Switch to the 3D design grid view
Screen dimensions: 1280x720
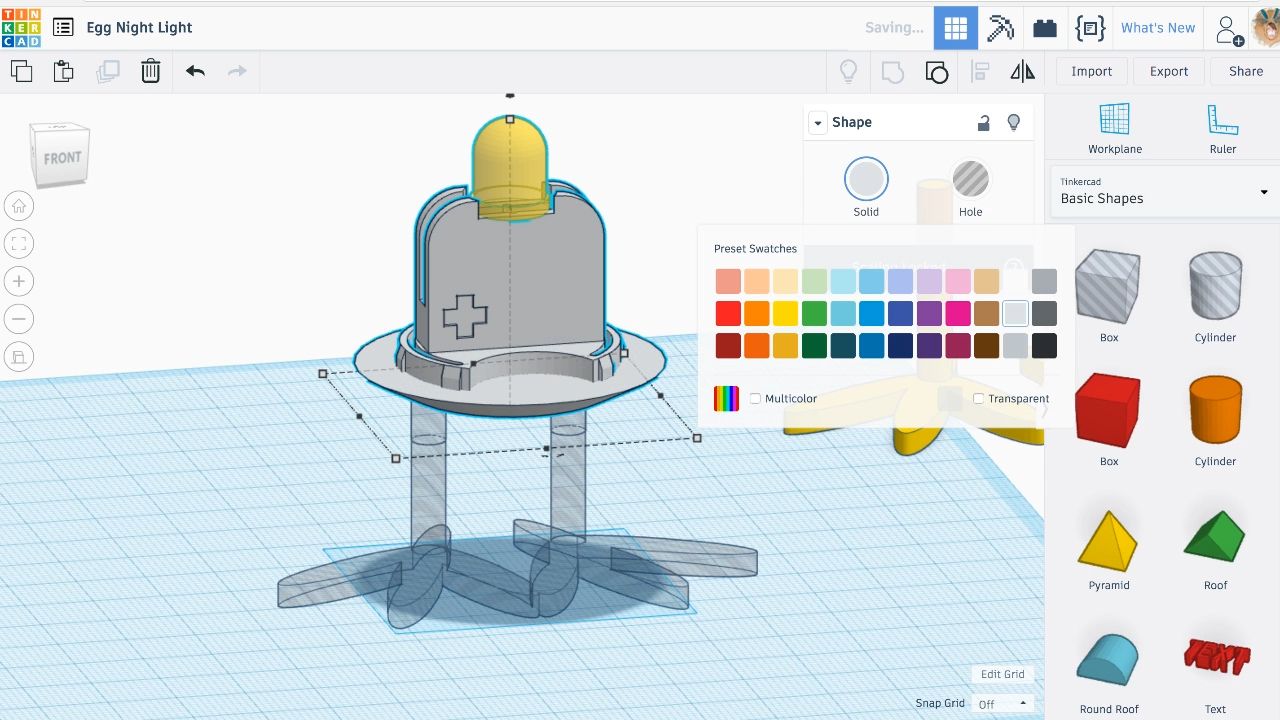(956, 28)
